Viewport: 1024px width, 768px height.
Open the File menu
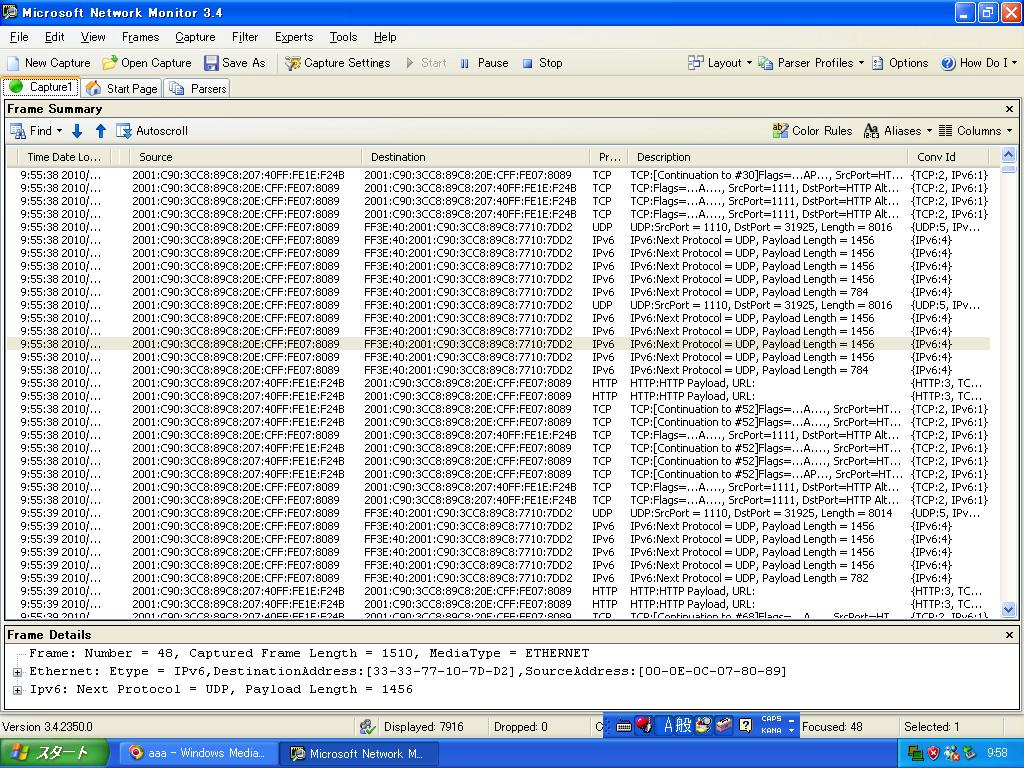click(19, 37)
